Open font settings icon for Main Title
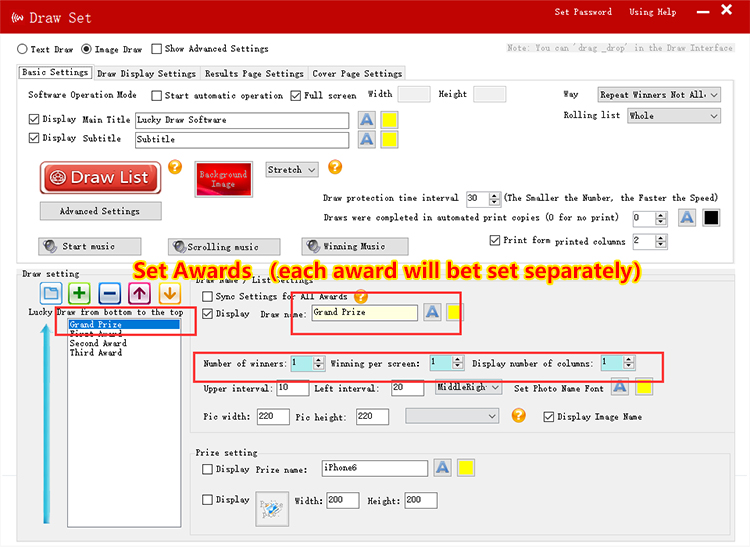The image size is (750, 547). click(367, 119)
